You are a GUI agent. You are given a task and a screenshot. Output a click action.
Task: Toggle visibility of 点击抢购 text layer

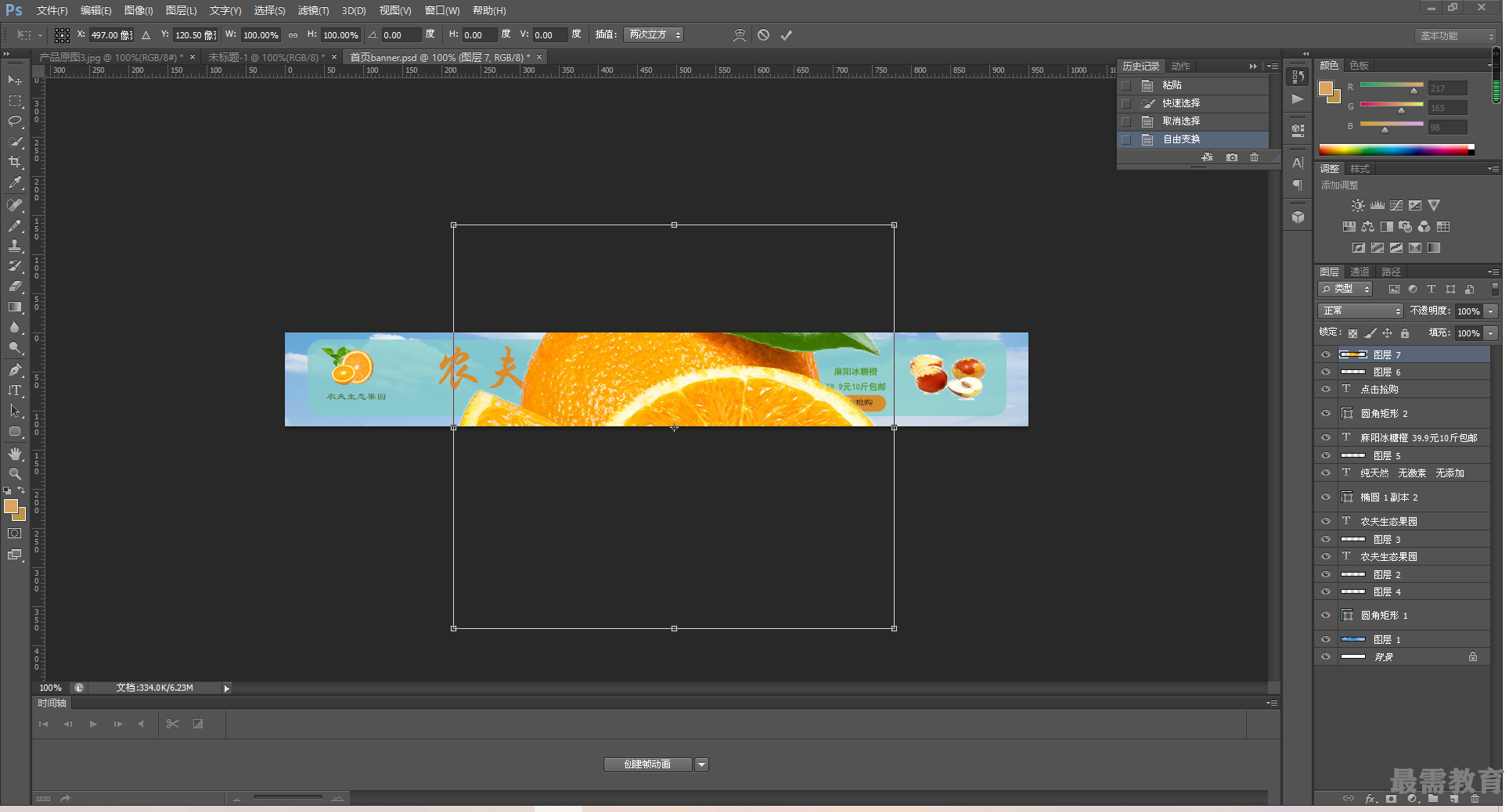click(x=1326, y=389)
